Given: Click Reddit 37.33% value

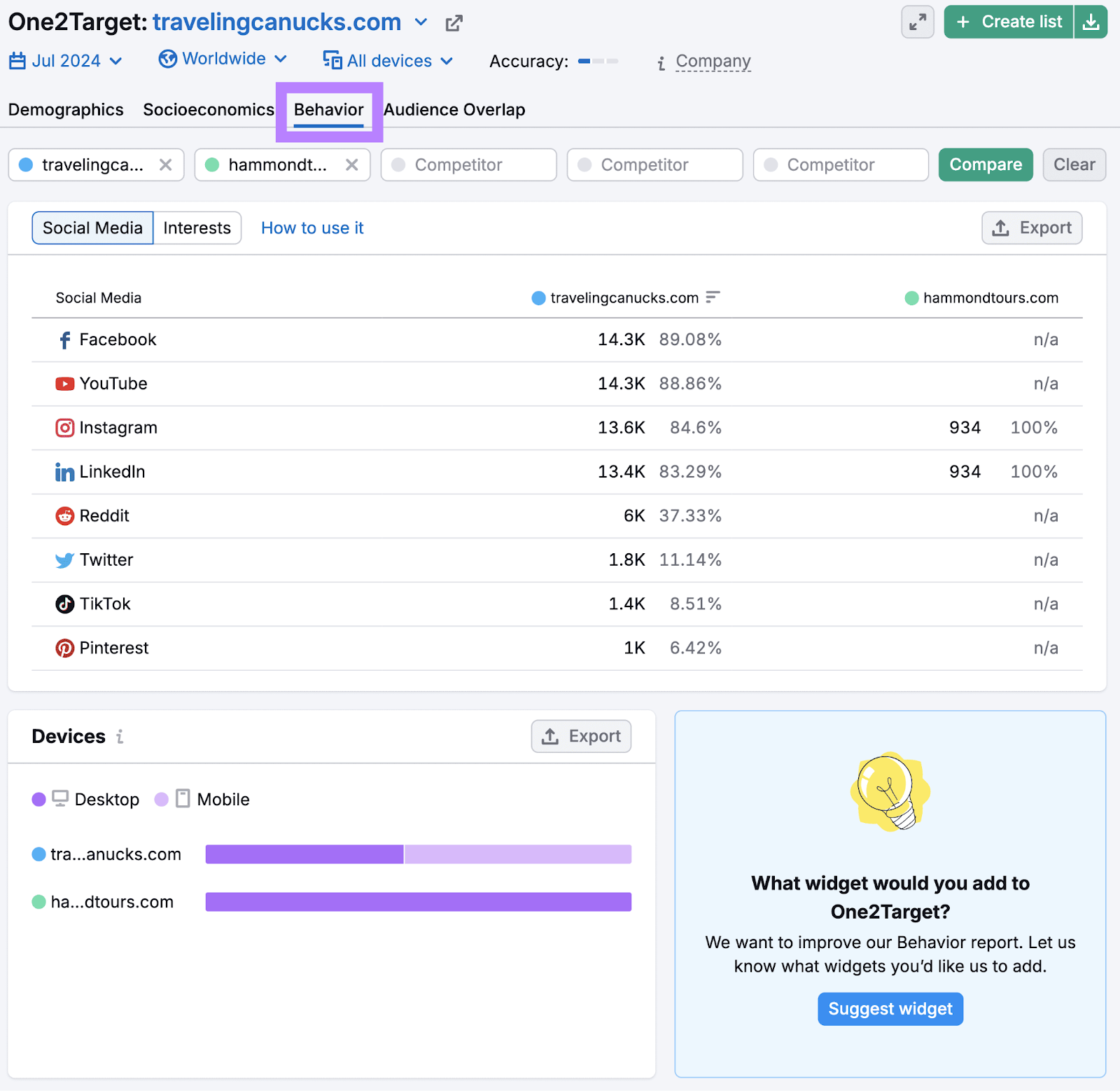Looking at the screenshot, I should pos(690,516).
